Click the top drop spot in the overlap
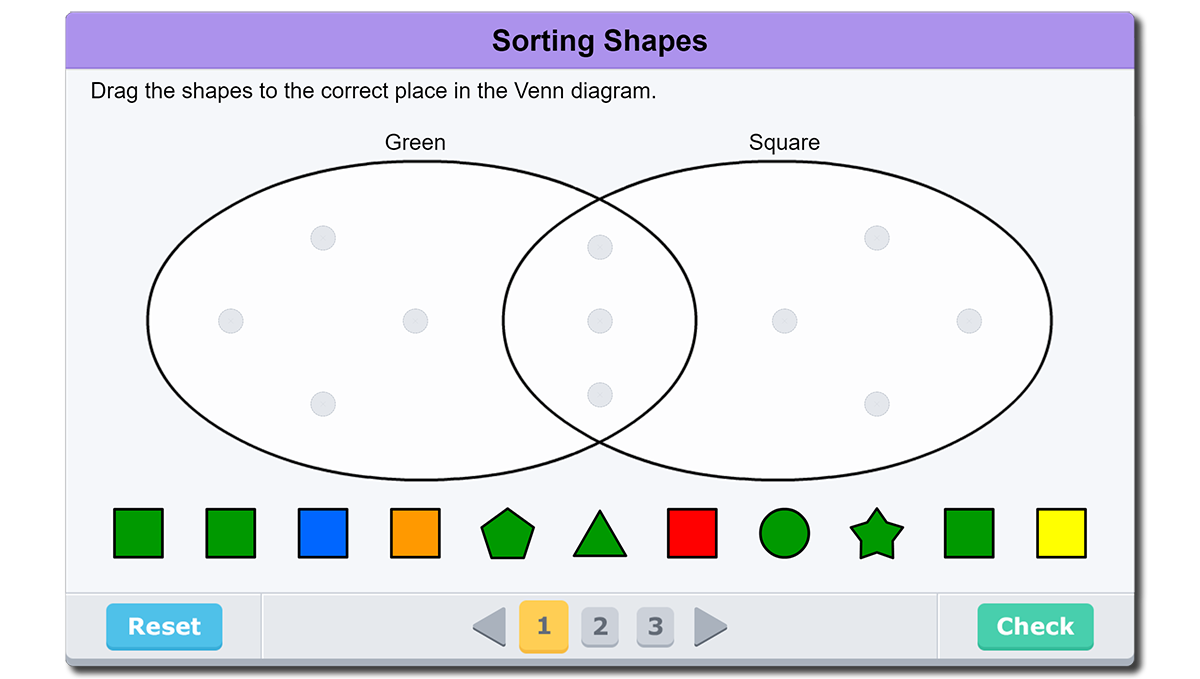The height and width of the screenshot is (679, 1200). pyautogui.click(x=600, y=247)
